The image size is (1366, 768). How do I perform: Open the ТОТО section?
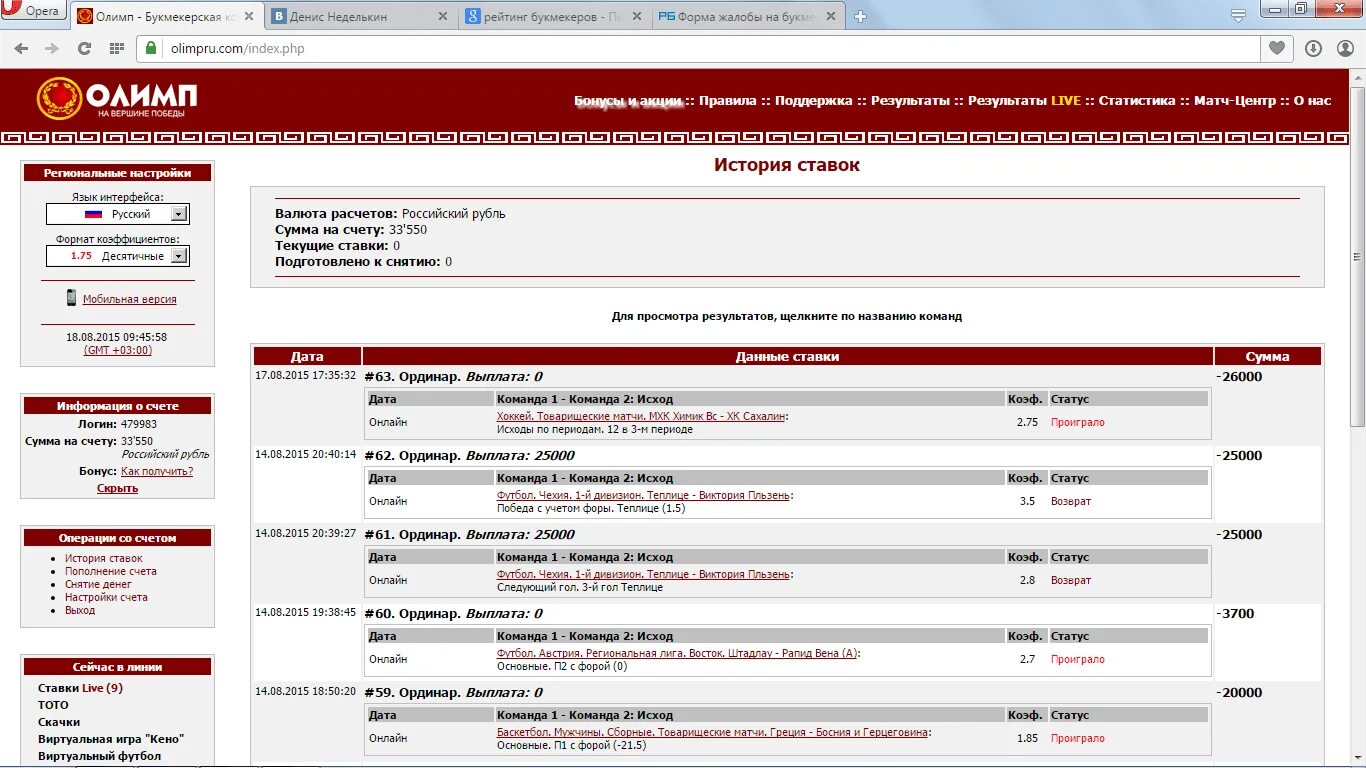pyautogui.click(x=53, y=705)
